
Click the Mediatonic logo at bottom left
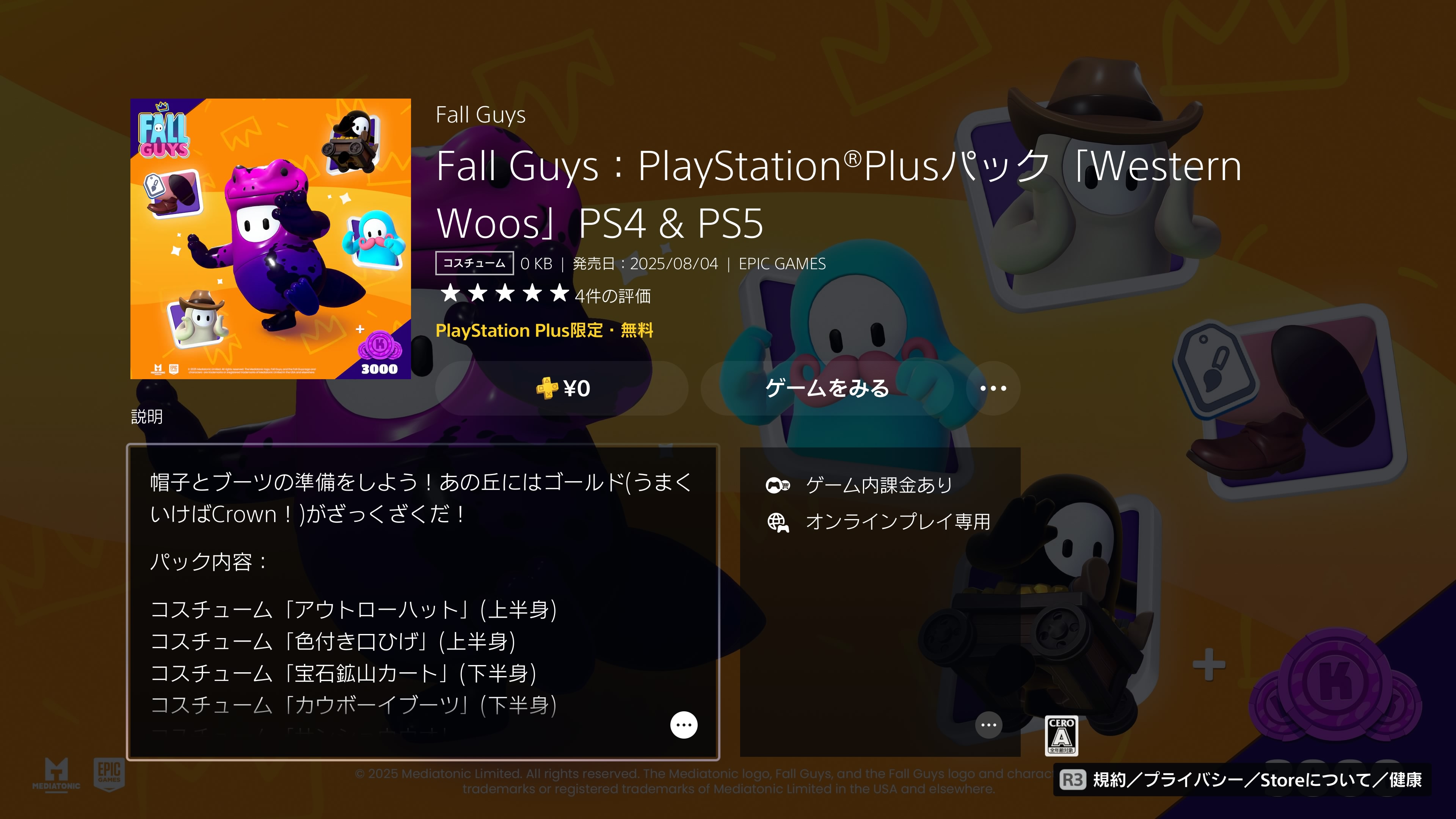click(56, 774)
